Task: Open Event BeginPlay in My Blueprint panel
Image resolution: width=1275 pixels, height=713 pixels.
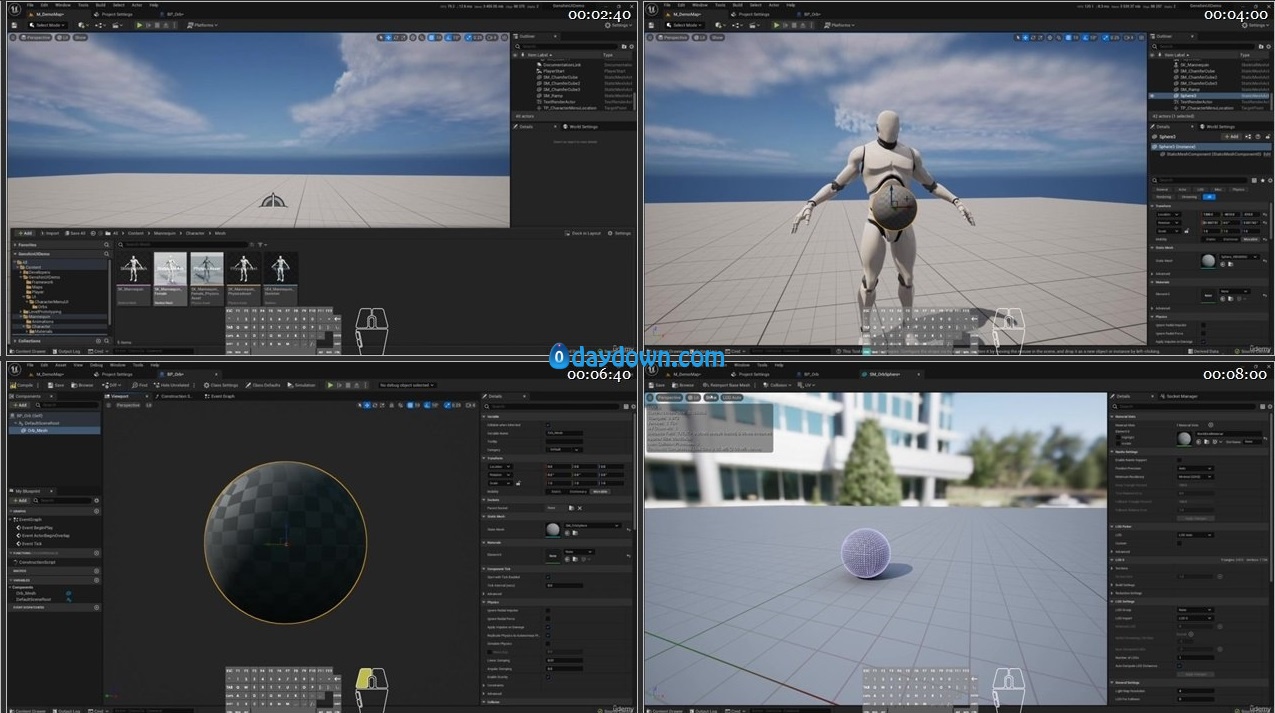Action: pyautogui.click(x=35, y=528)
